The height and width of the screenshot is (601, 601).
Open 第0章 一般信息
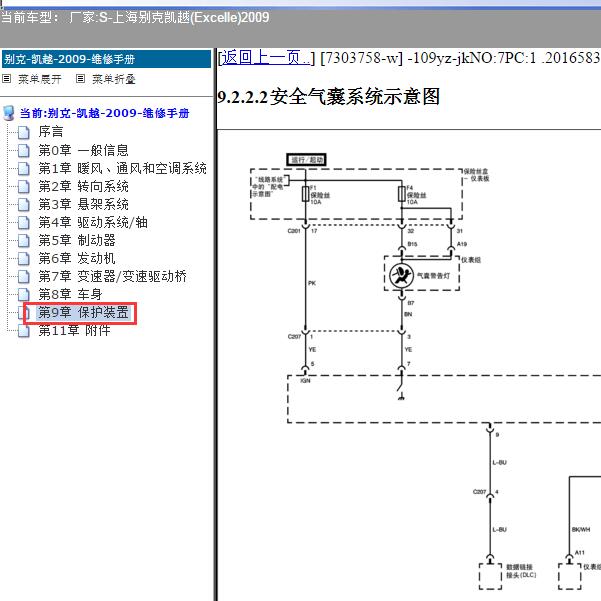point(83,150)
